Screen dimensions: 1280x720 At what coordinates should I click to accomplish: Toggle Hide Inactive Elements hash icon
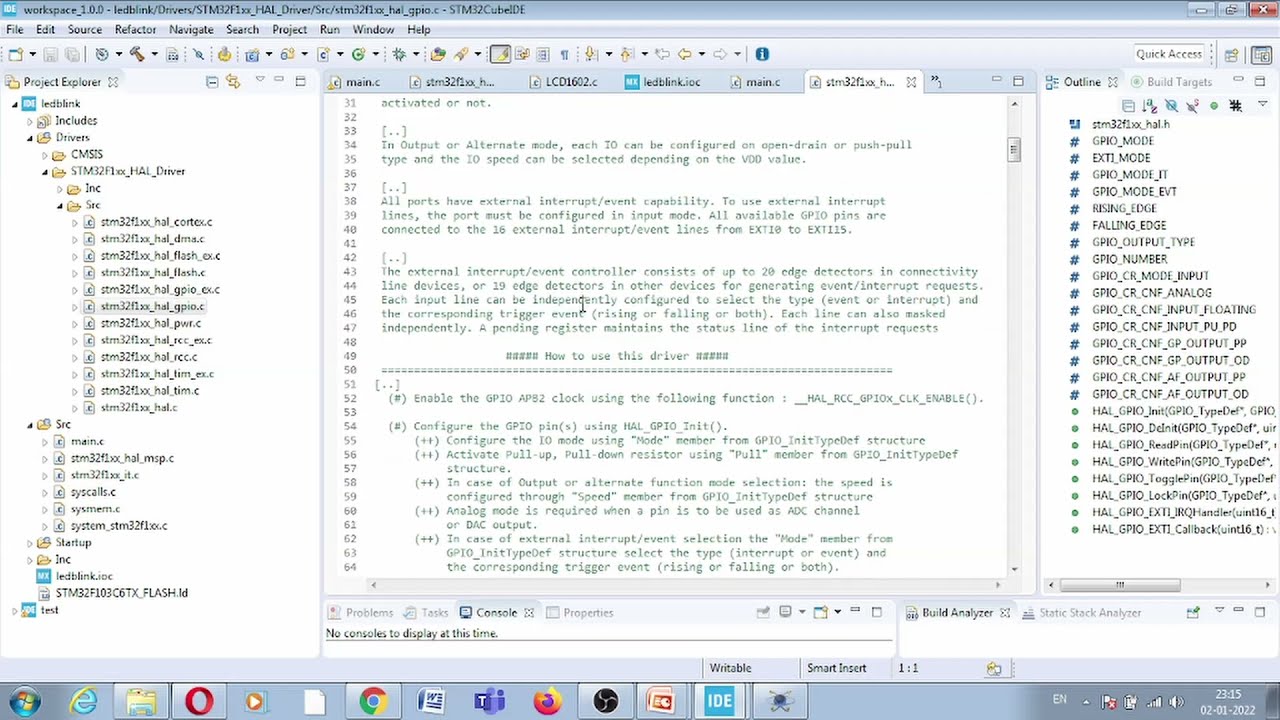coord(1235,106)
